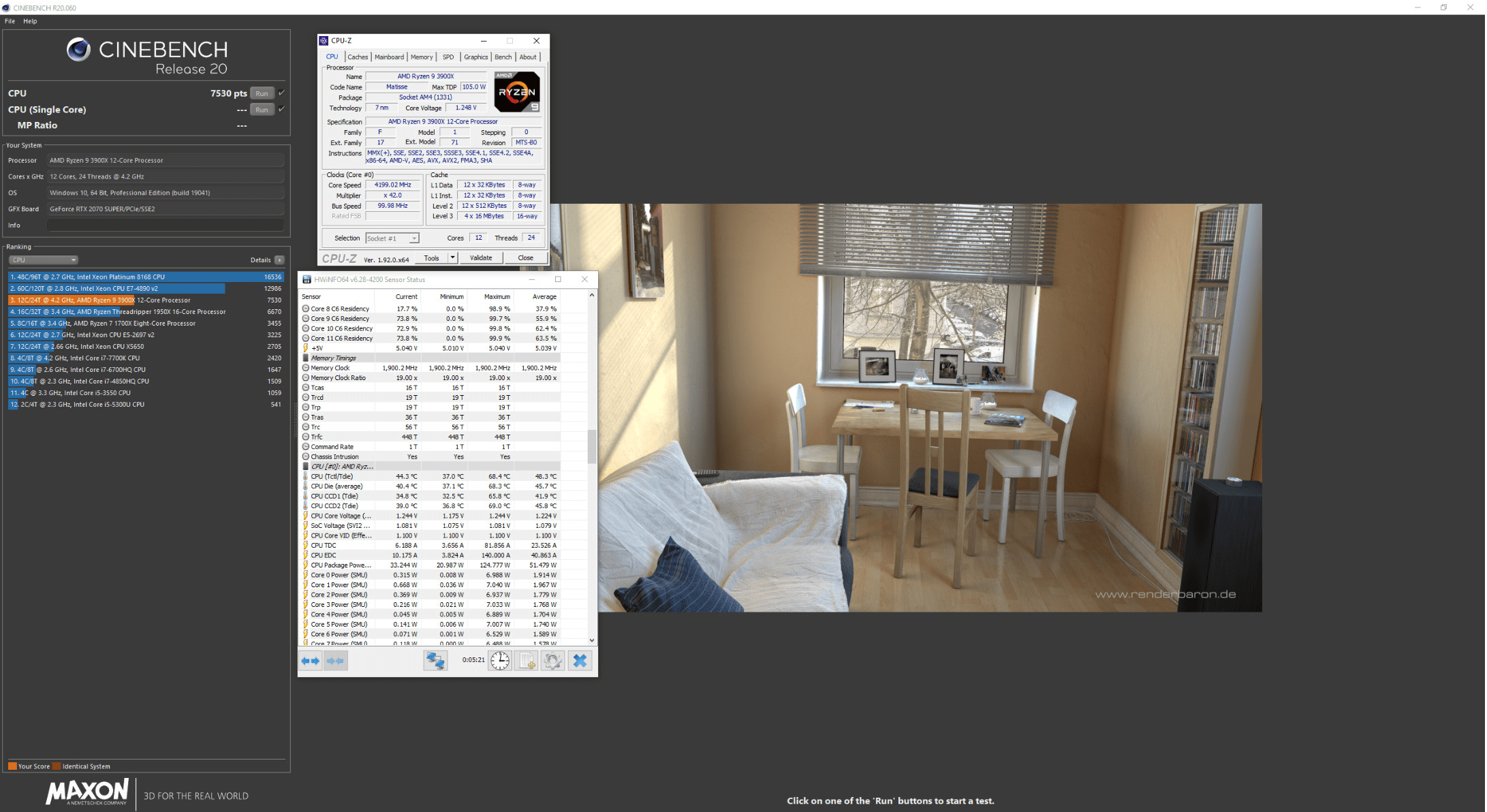Toggle the CPU test checkmark
Image resolution: width=1487 pixels, height=812 pixels.
(x=282, y=93)
